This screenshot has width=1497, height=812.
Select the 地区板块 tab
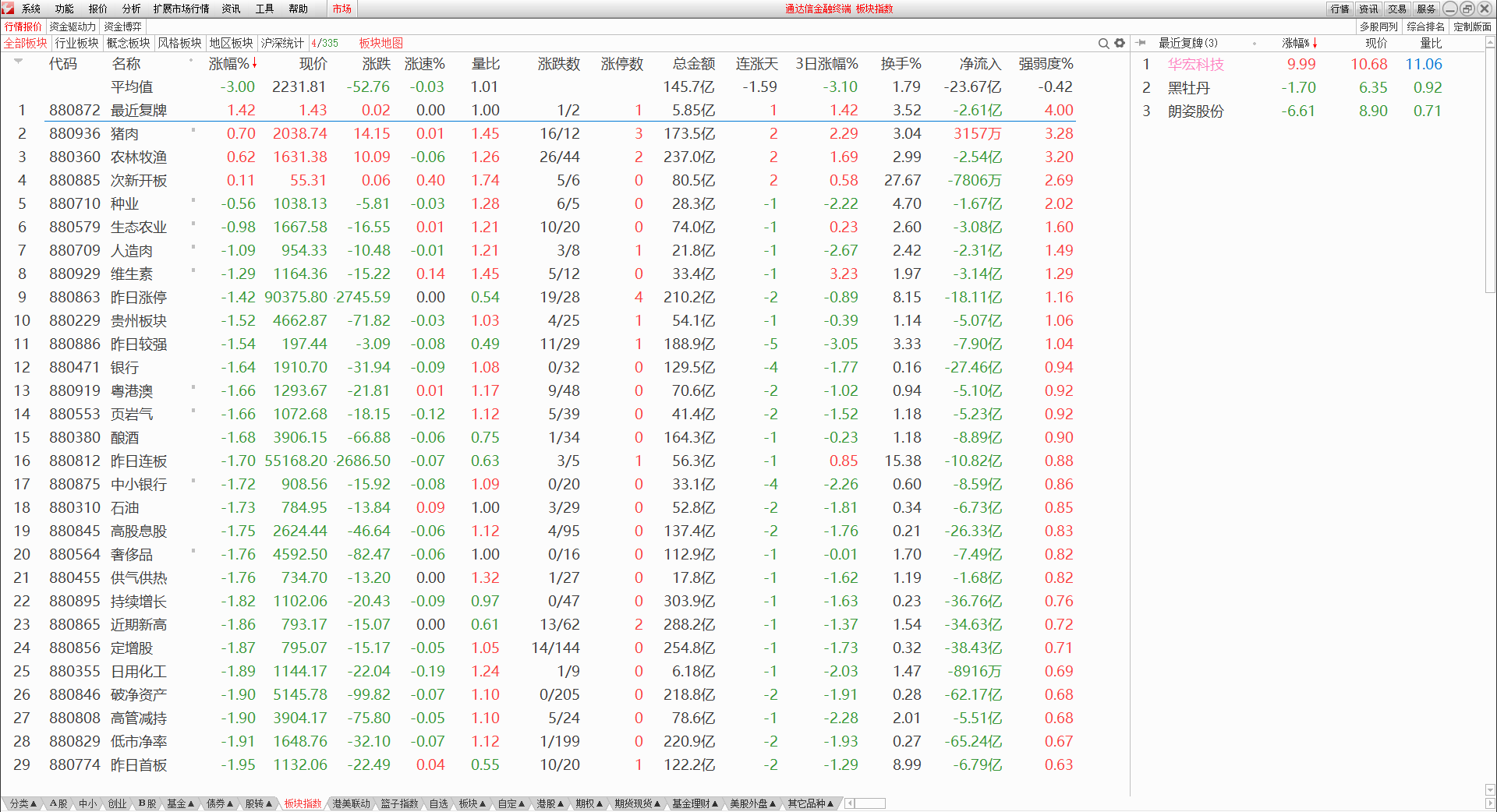tap(232, 43)
